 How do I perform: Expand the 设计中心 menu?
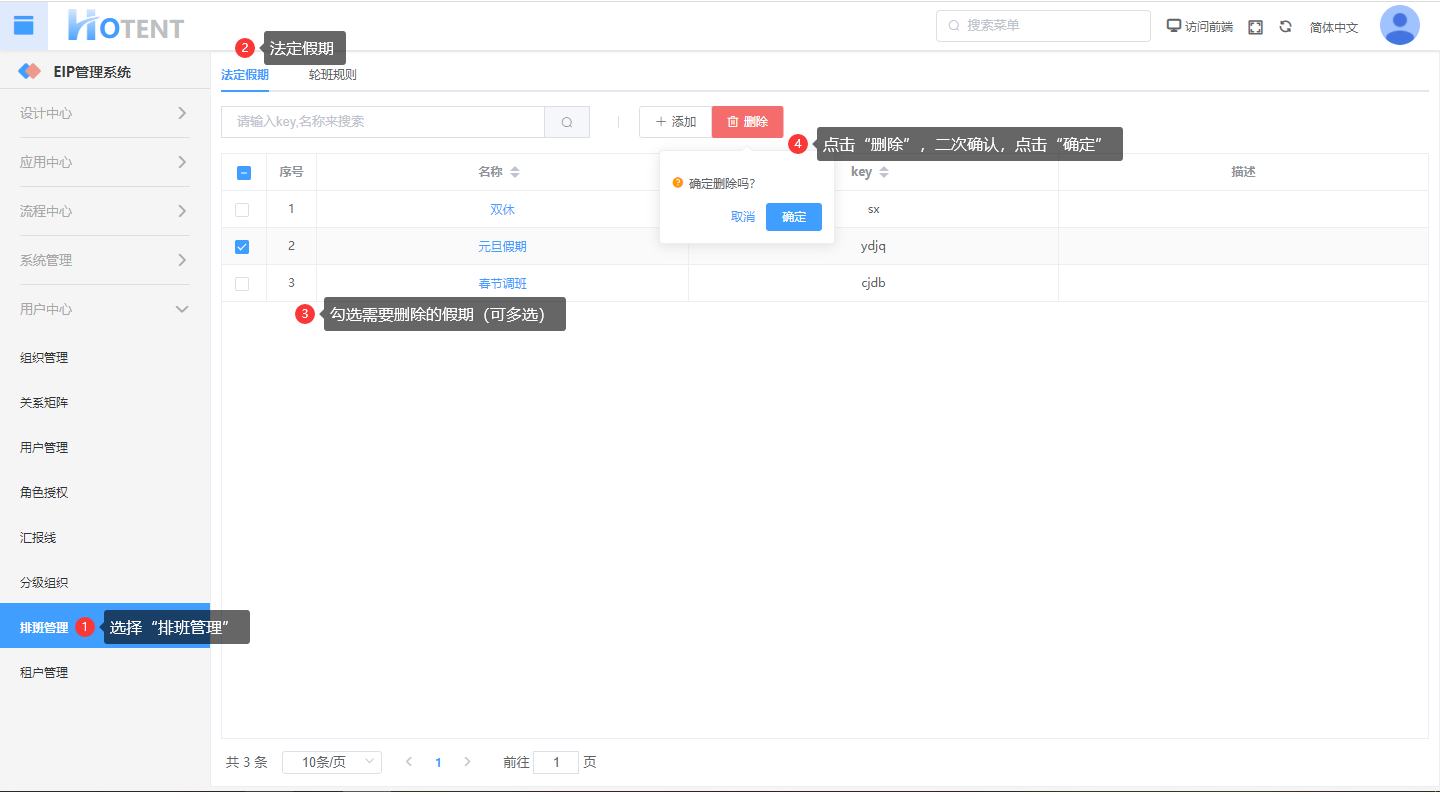105,113
